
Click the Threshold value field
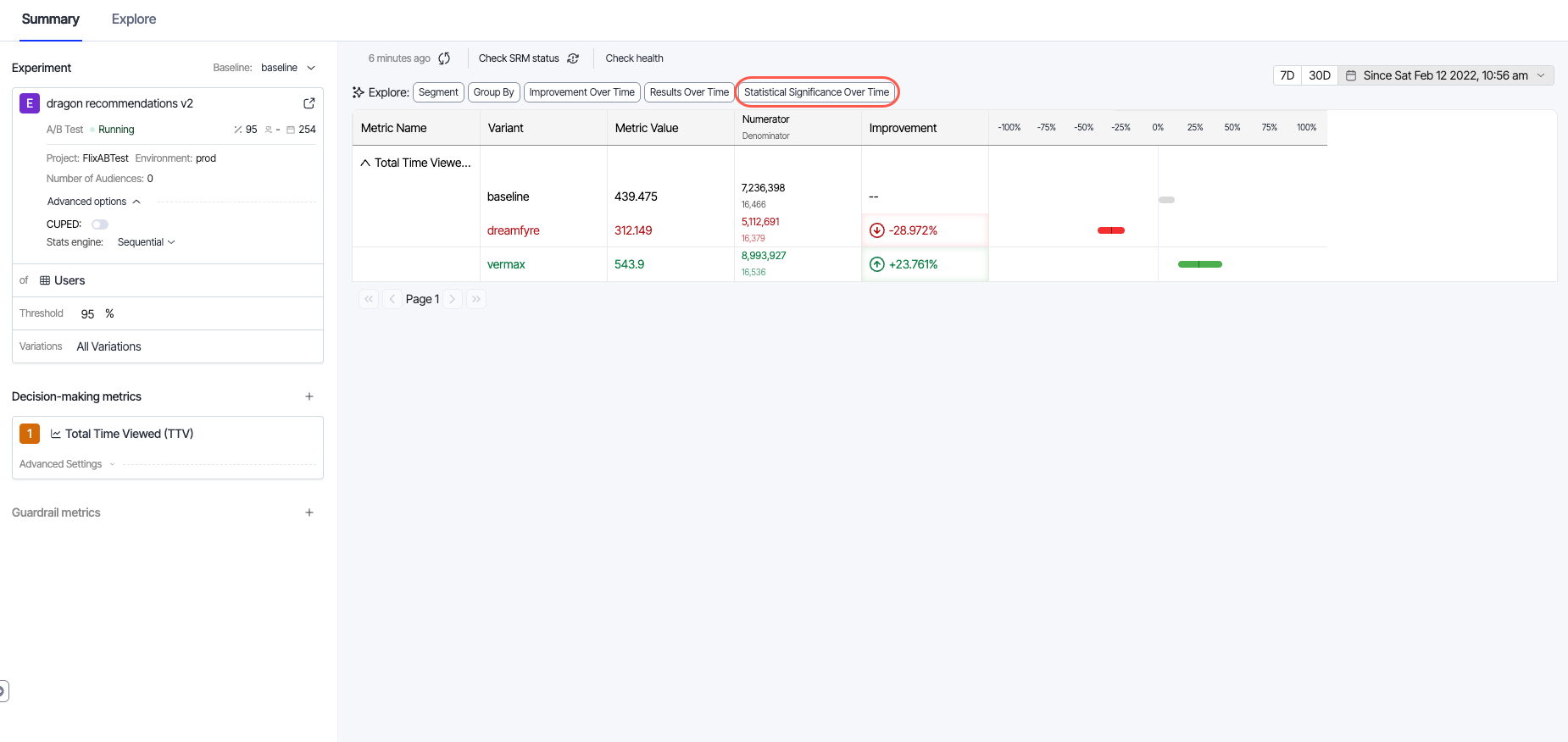pyautogui.click(x=87, y=314)
